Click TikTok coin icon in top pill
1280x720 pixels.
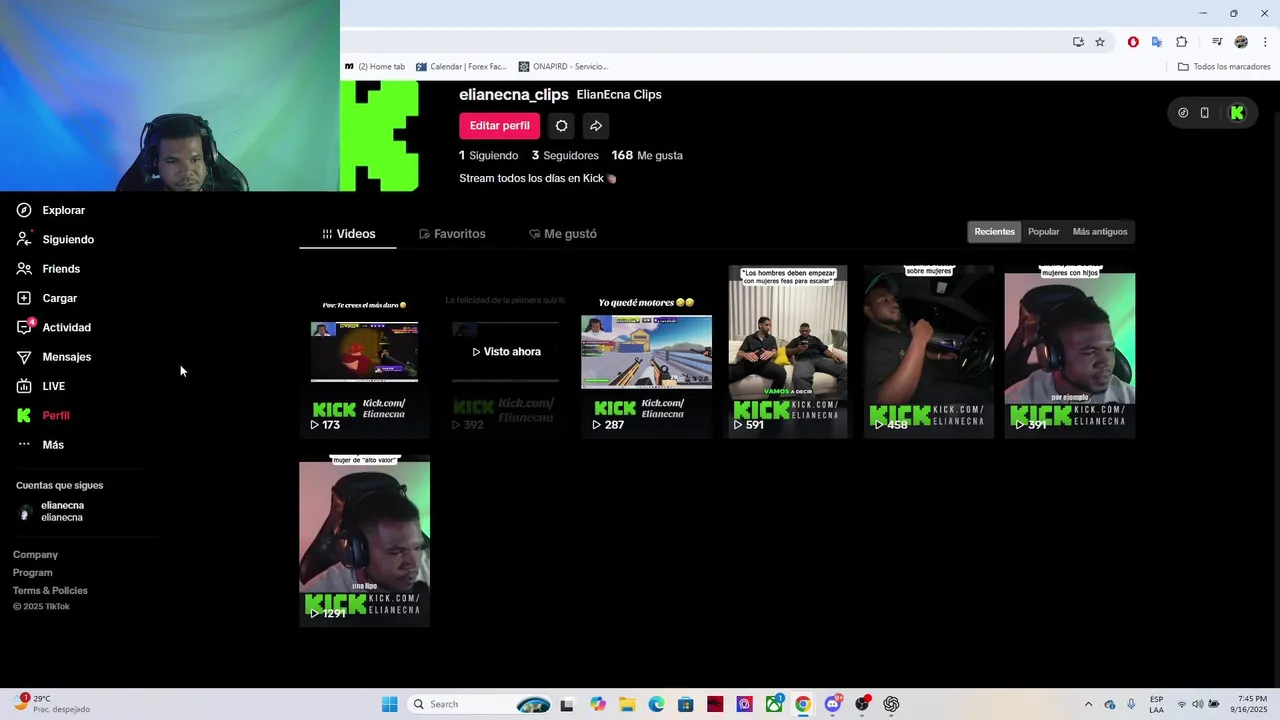click(x=1183, y=113)
